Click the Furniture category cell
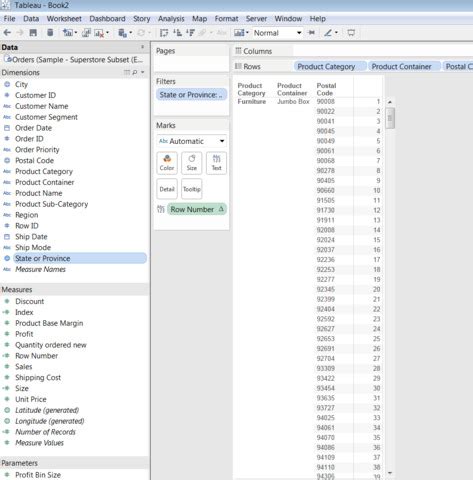The width and height of the screenshot is (473, 480). coord(252,101)
